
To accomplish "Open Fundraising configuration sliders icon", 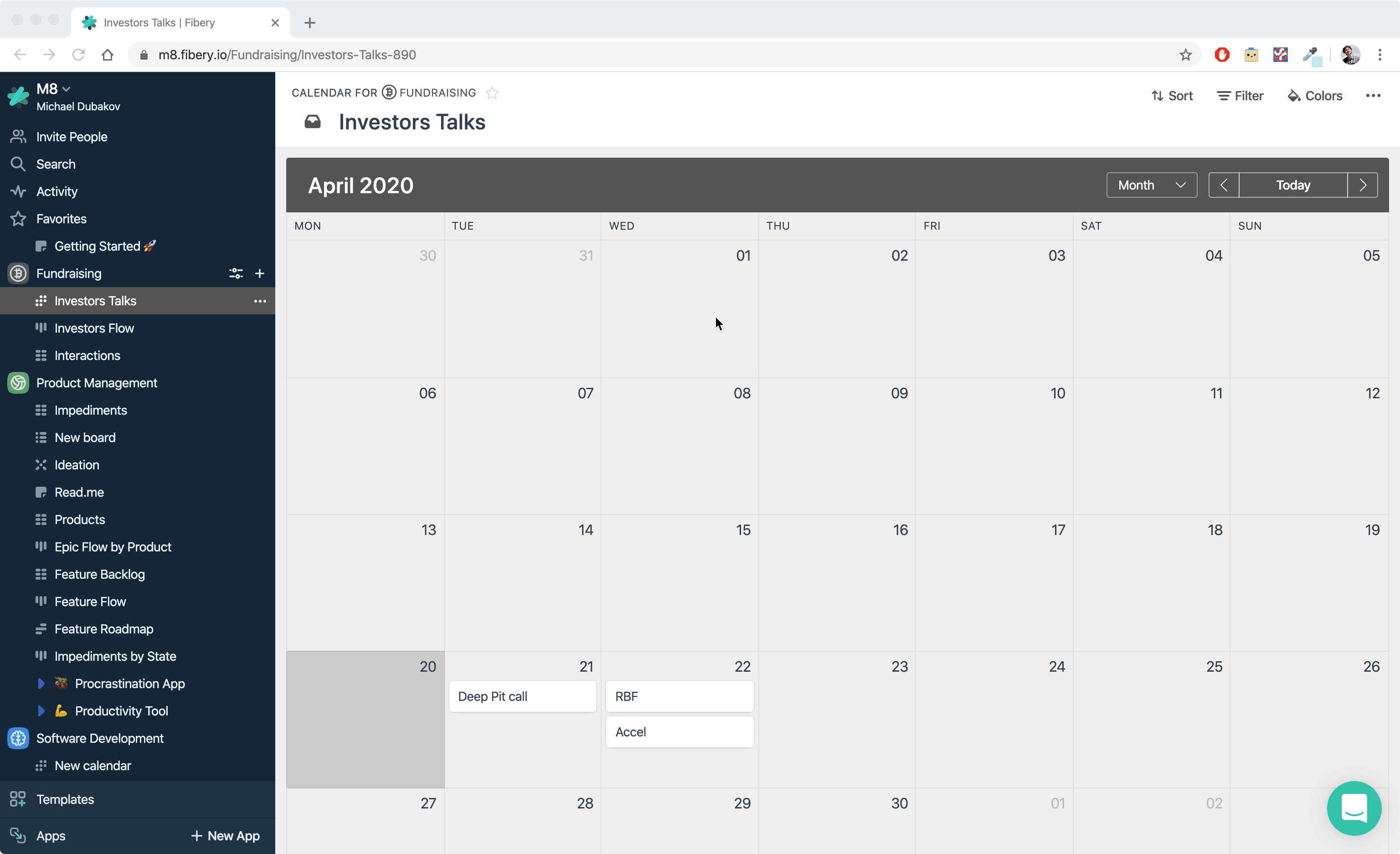I will (x=236, y=273).
